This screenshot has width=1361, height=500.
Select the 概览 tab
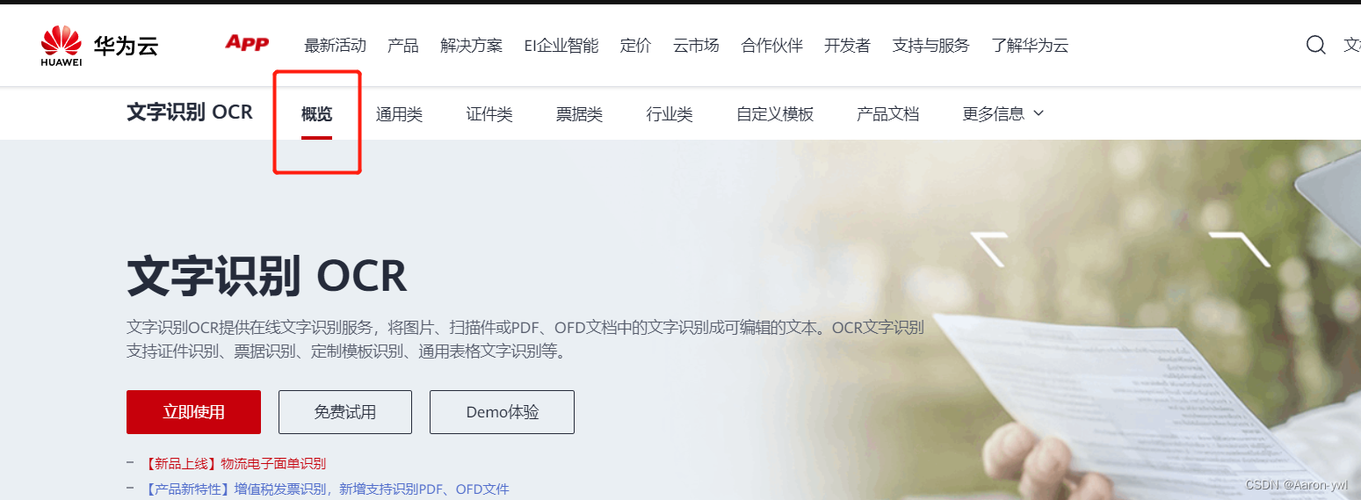point(317,114)
